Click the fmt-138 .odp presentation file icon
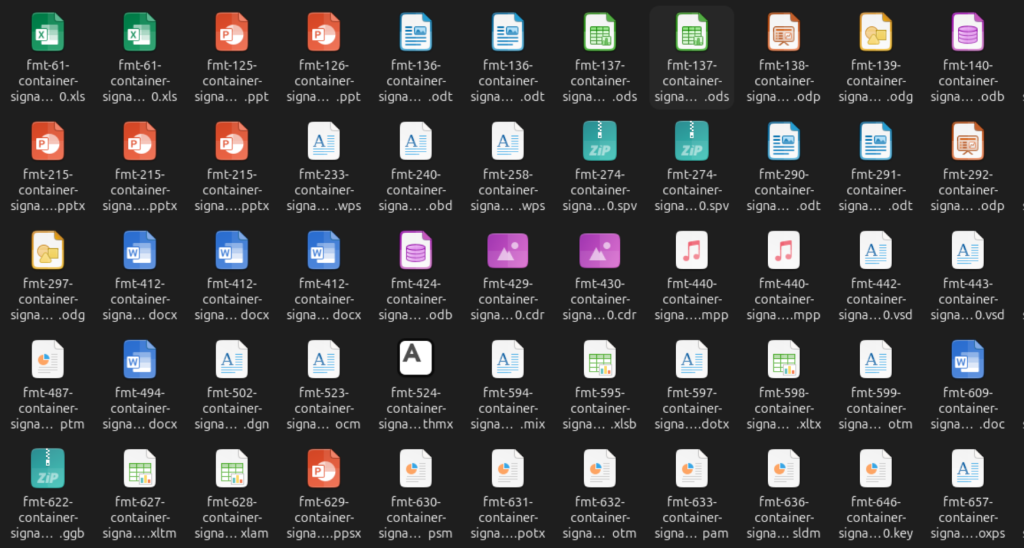The height and width of the screenshot is (548, 1024). (784, 32)
